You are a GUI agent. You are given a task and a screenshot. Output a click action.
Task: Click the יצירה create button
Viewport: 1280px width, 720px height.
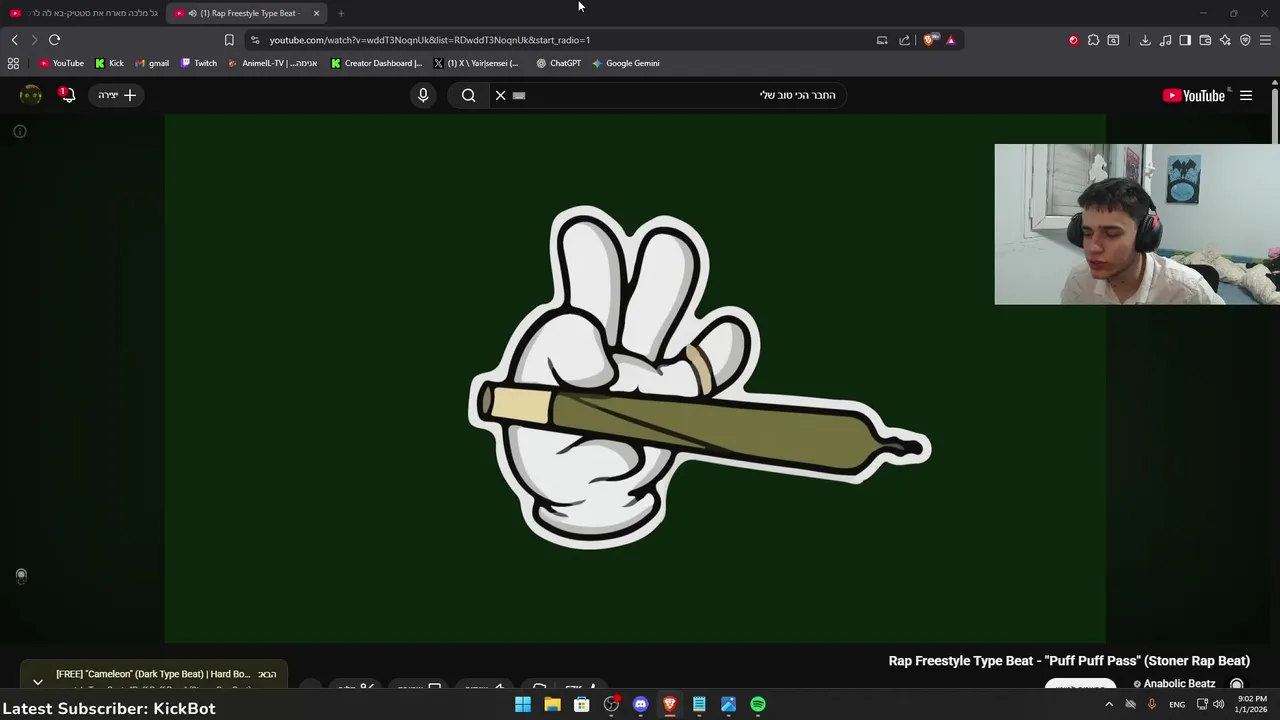117,95
